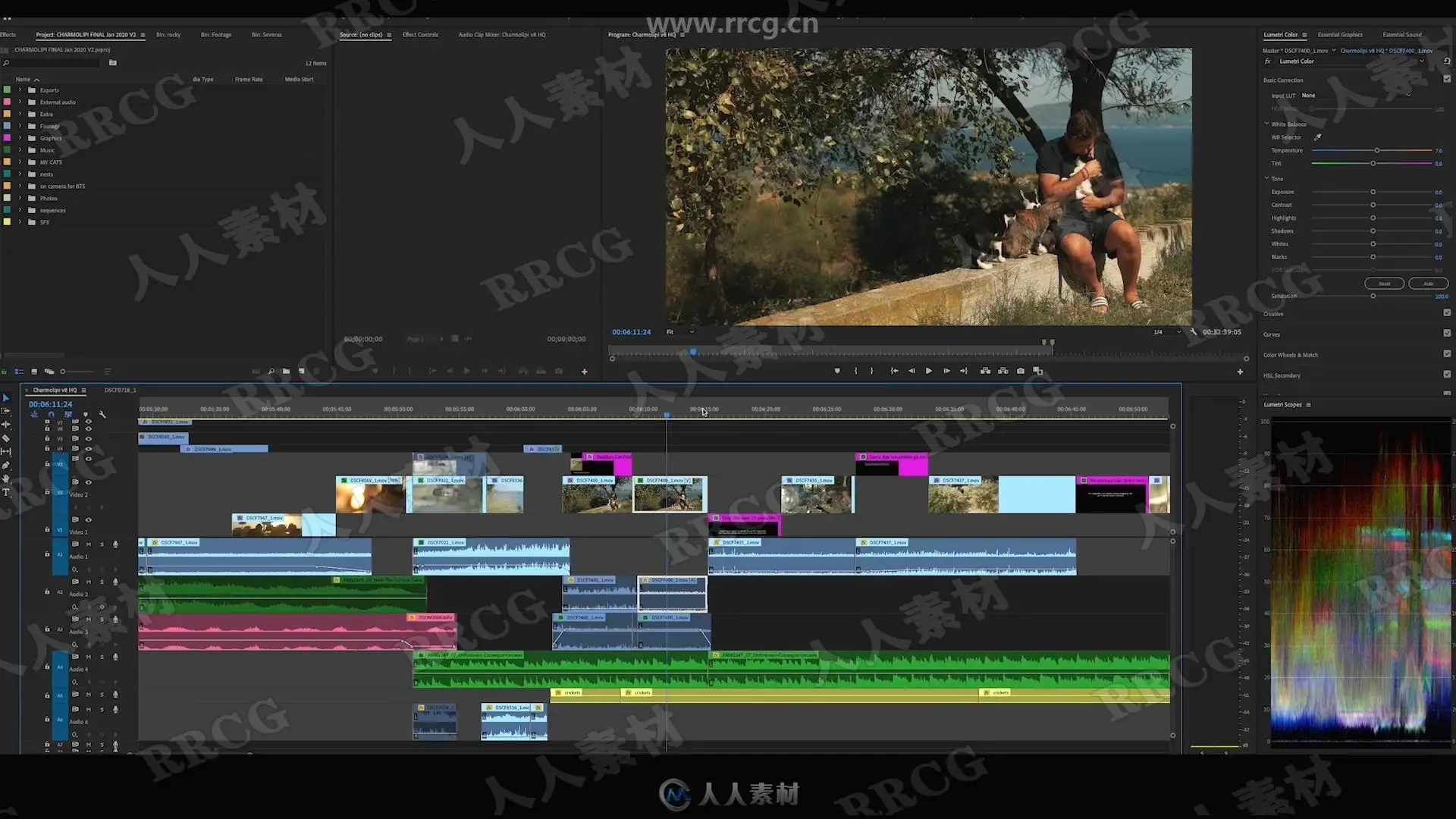This screenshot has width=1456, height=819.
Task: Expand the Graphics bin folder
Action: tap(20, 138)
